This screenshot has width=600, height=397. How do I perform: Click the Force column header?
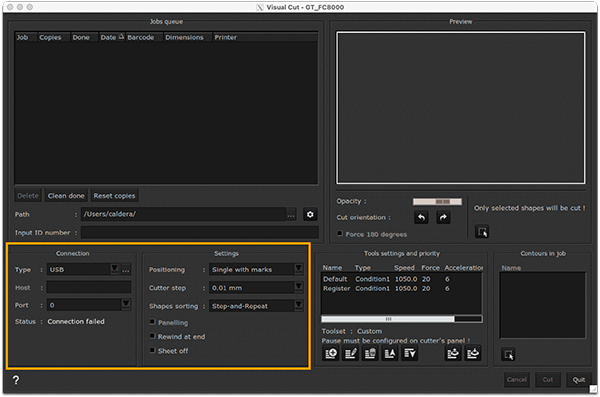[x=430, y=267]
